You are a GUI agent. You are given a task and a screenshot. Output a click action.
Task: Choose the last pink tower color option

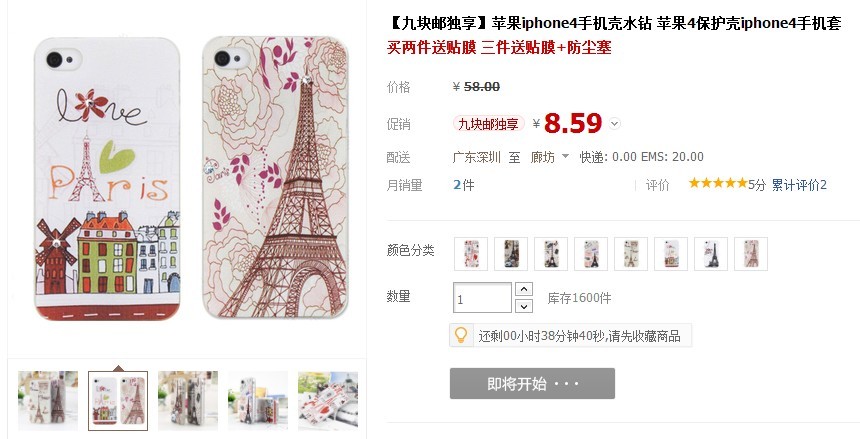751,254
